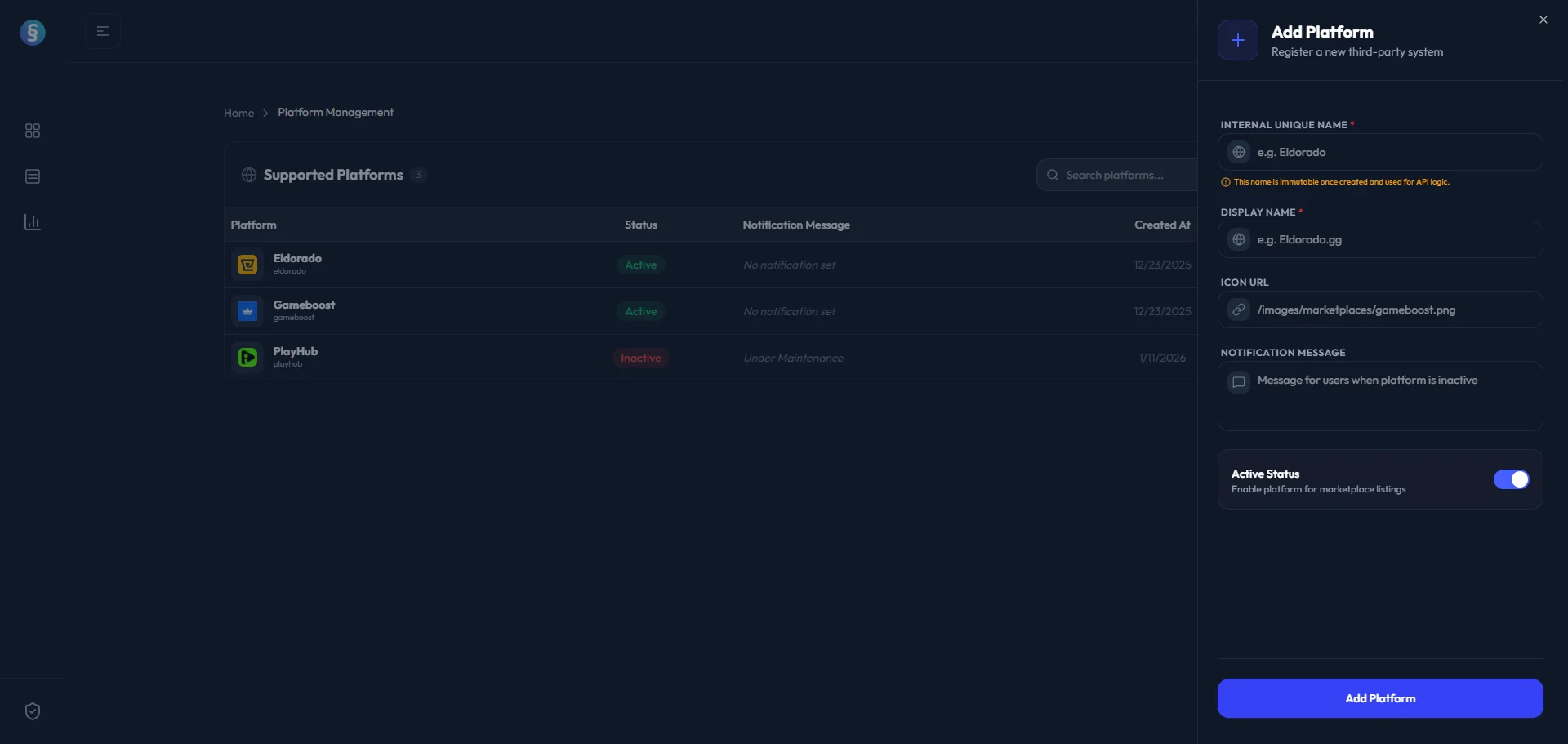Focus the Internal Unique Name field

point(1392,153)
